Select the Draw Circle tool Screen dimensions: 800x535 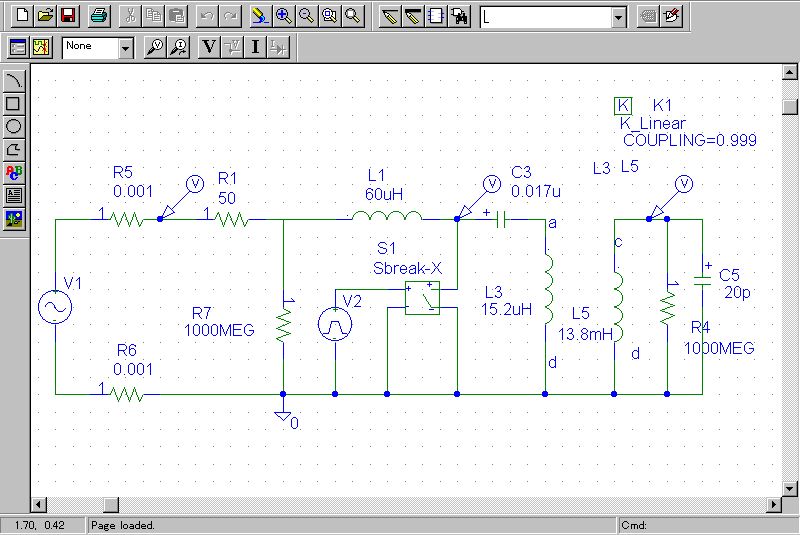tap(14, 126)
